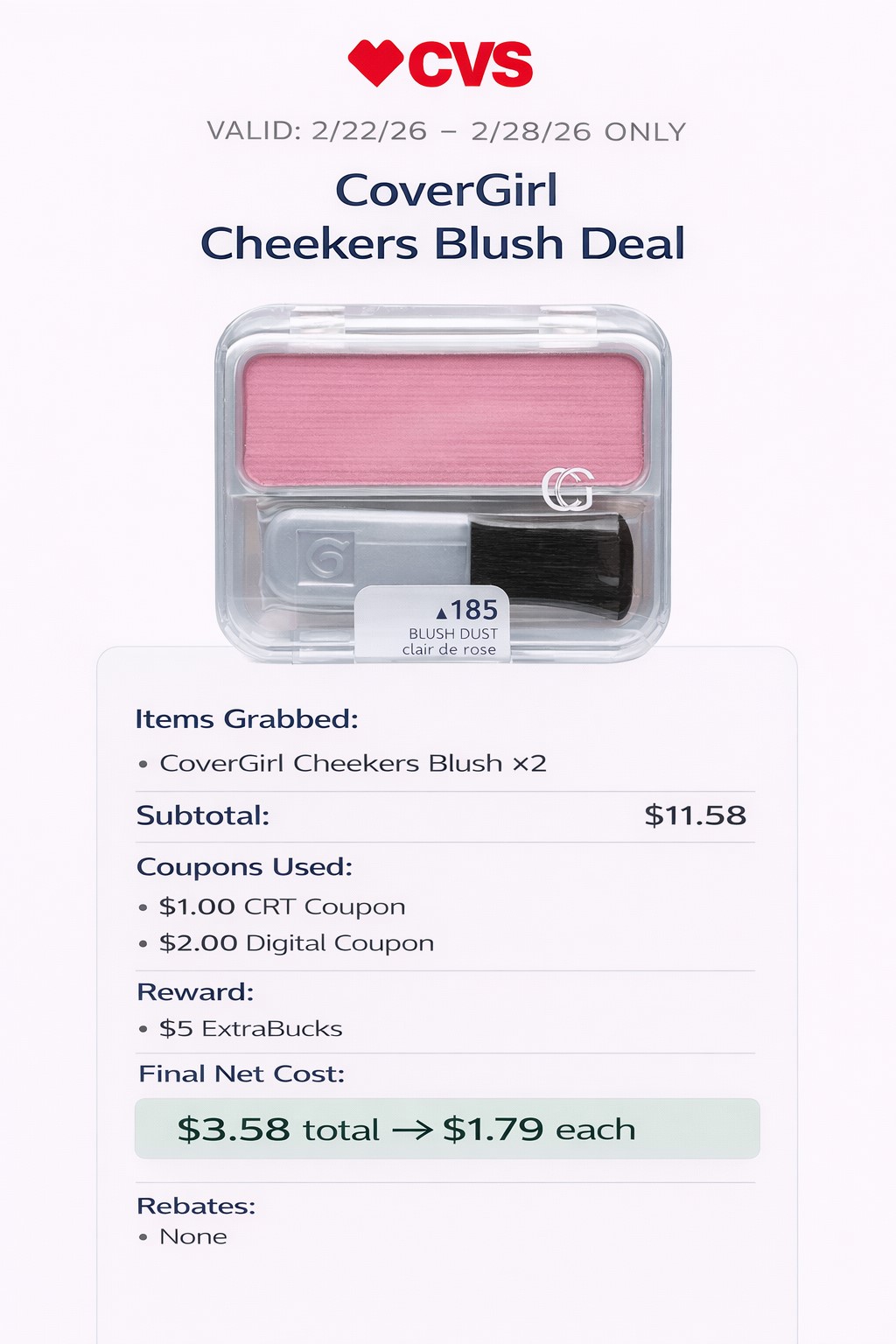This screenshot has width=896, height=1344.
Task: Click the CVS wordmark text
Action: tap(471, 65)
